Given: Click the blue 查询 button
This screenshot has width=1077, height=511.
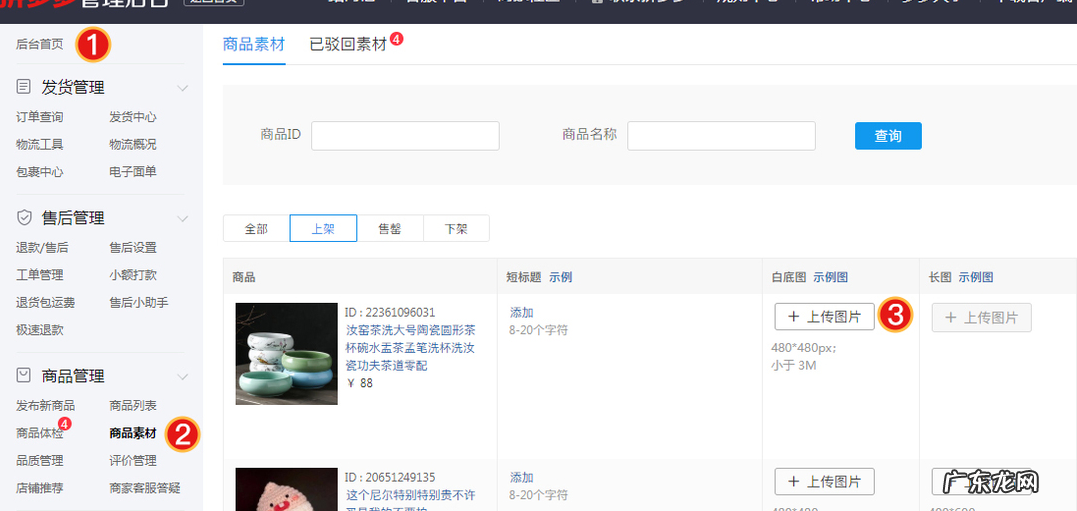Looking at the screenshot, I should click(888, 135).
